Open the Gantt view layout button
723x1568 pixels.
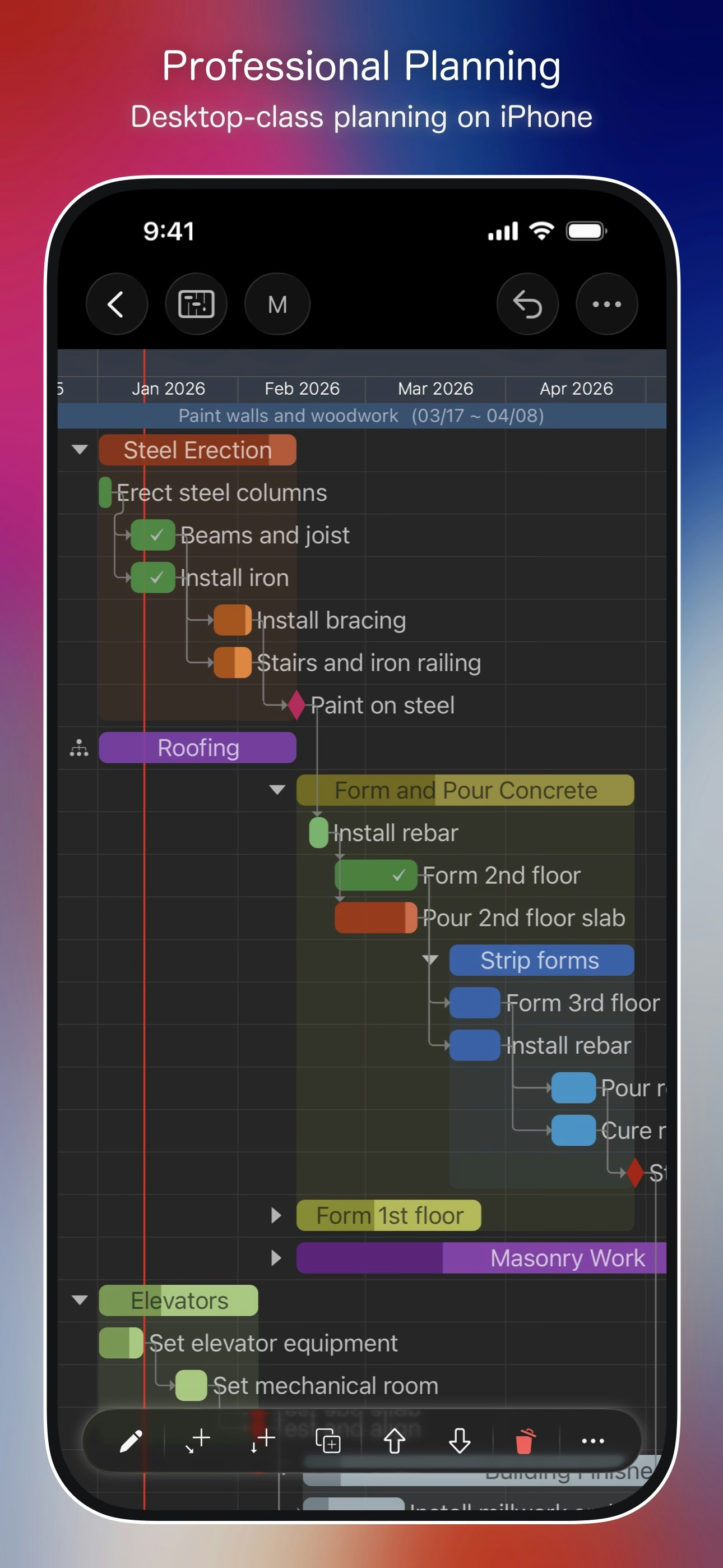pos(196,304)
